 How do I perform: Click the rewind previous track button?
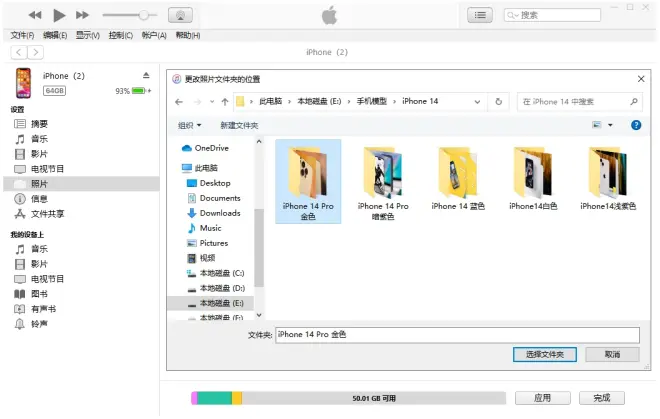[35, 16]
